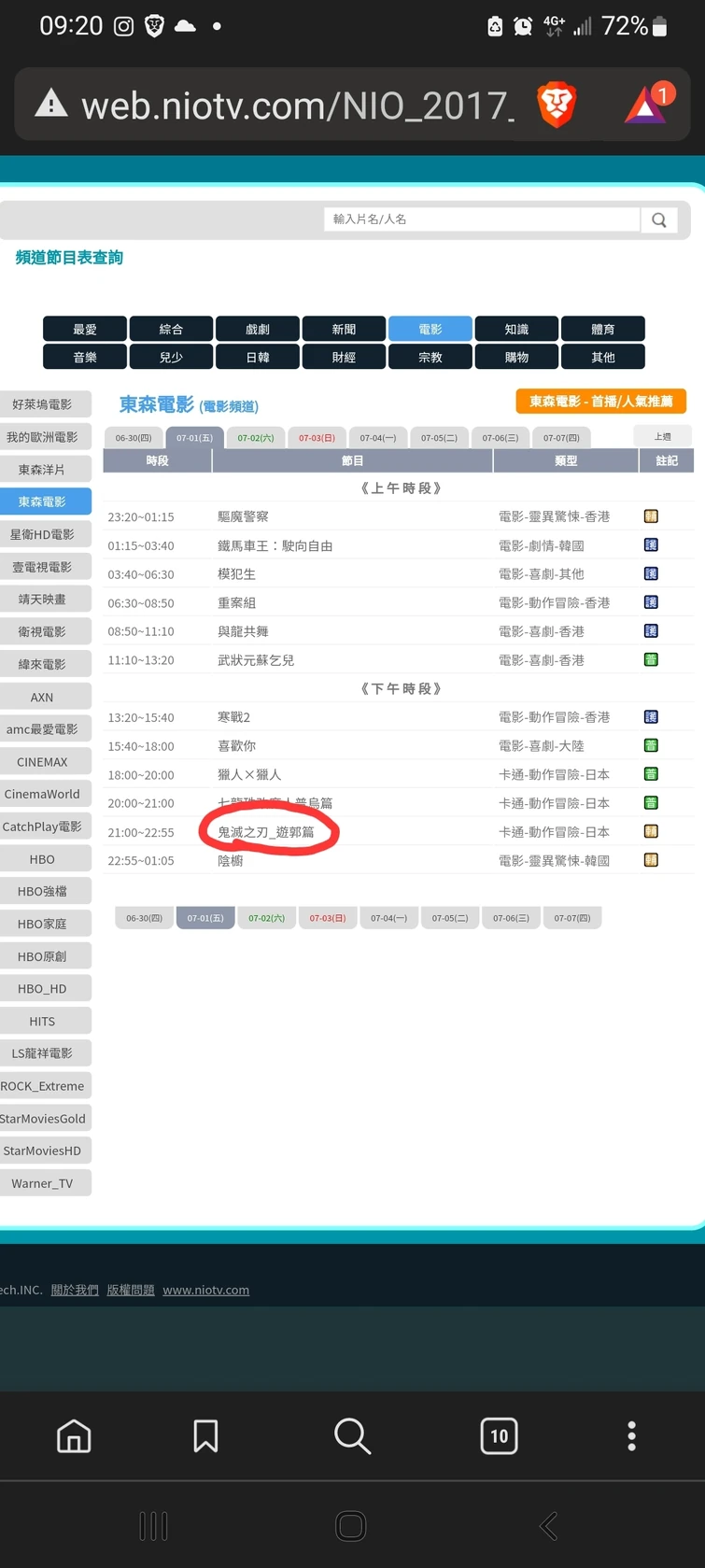Tap Android recent apps navigation button
Image resolution: width=705 pixels, height=1568 pixels.
153,1526
